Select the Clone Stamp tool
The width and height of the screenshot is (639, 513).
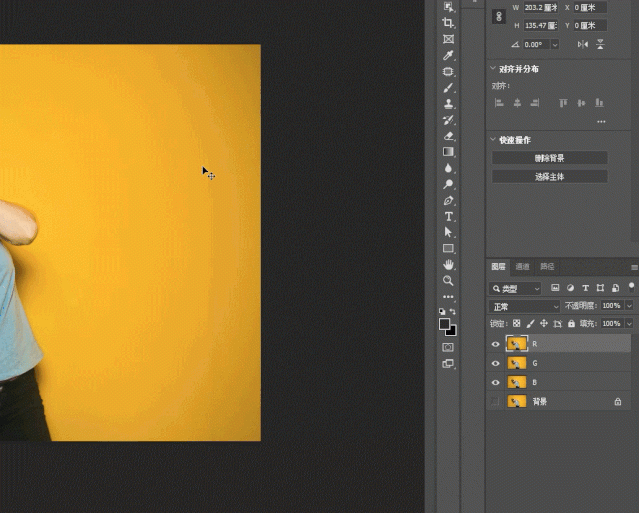click(x=448, y=103)
